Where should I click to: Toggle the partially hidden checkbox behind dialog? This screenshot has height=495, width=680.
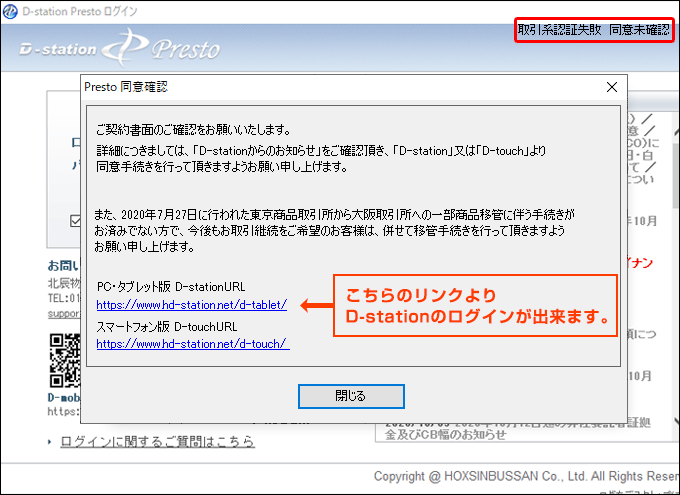click(x=75, y=221)
